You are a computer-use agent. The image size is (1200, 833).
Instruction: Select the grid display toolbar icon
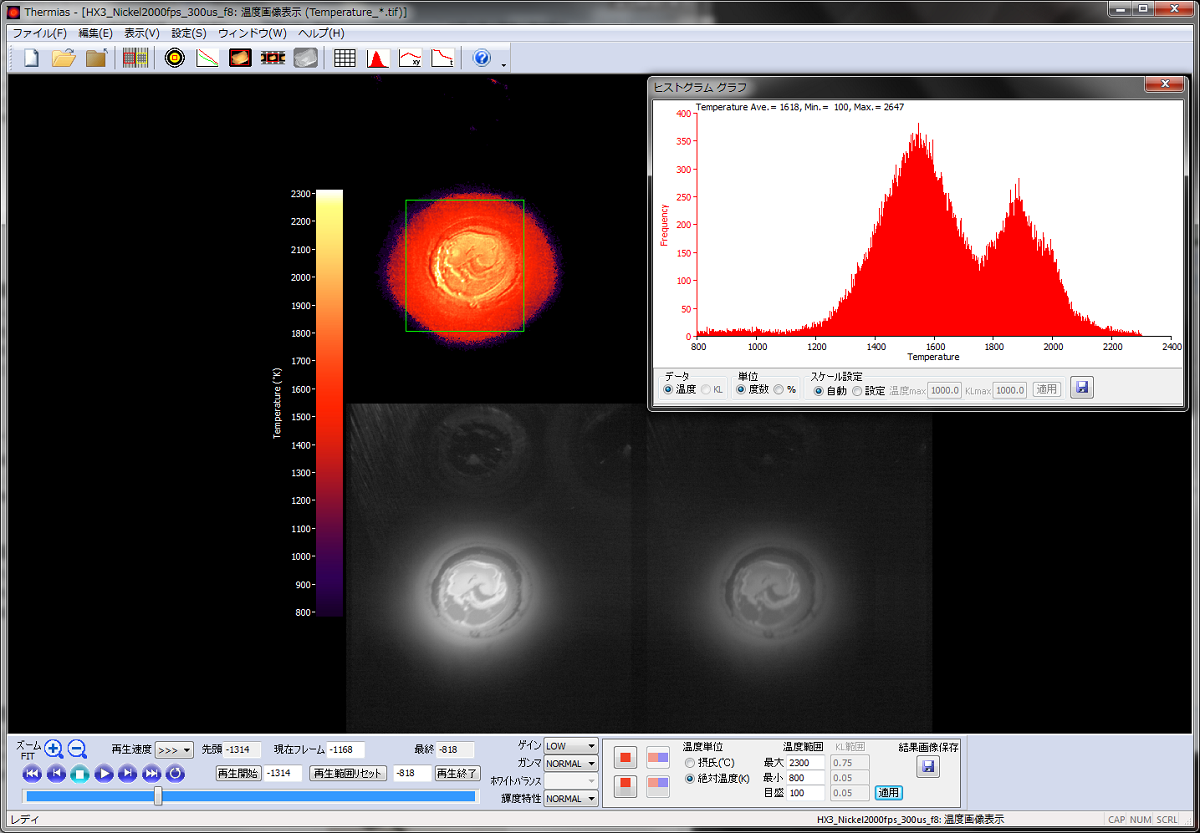(344, 58)
